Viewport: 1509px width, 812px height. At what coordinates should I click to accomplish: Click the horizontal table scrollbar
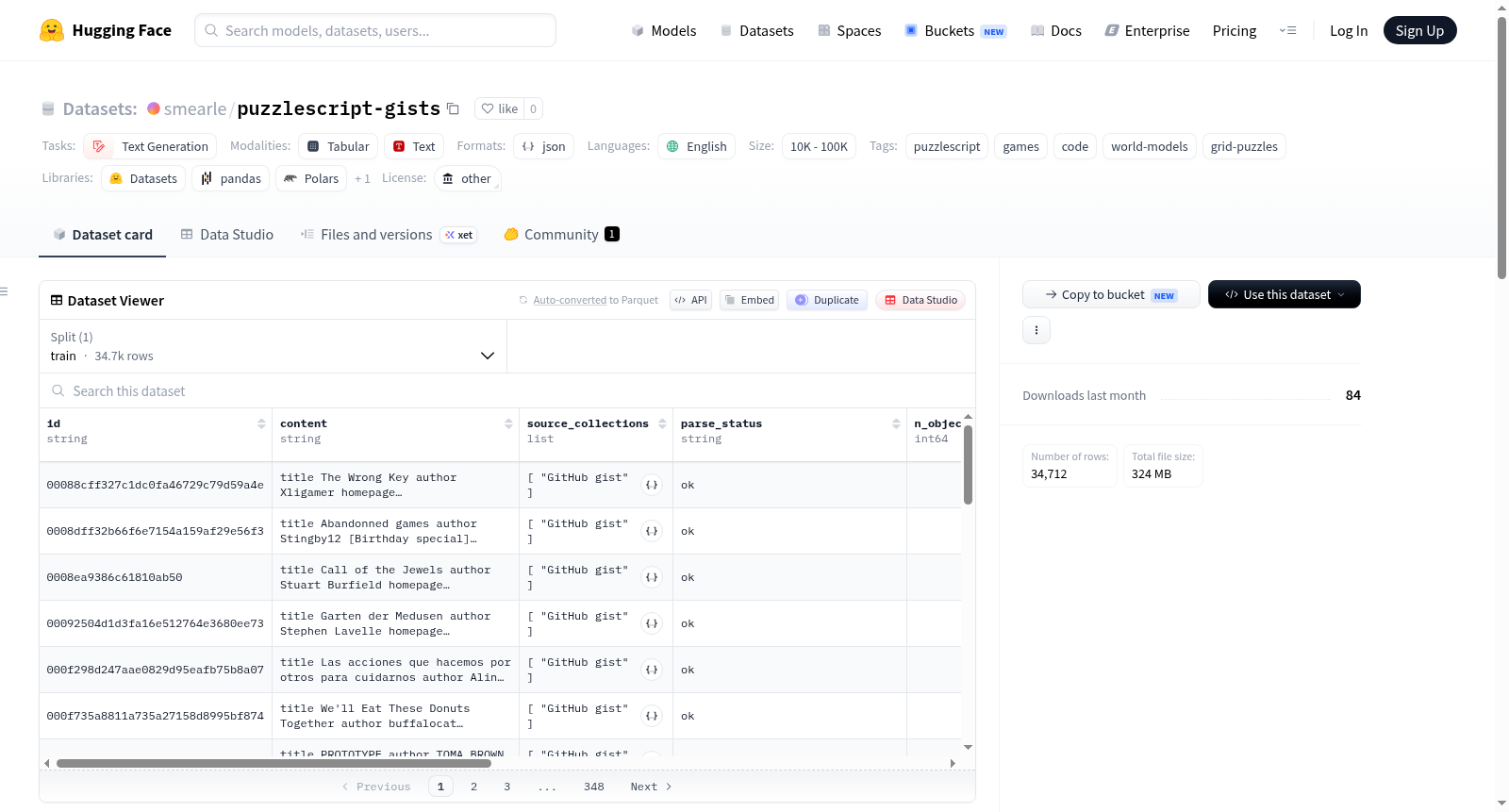(274, 763)
